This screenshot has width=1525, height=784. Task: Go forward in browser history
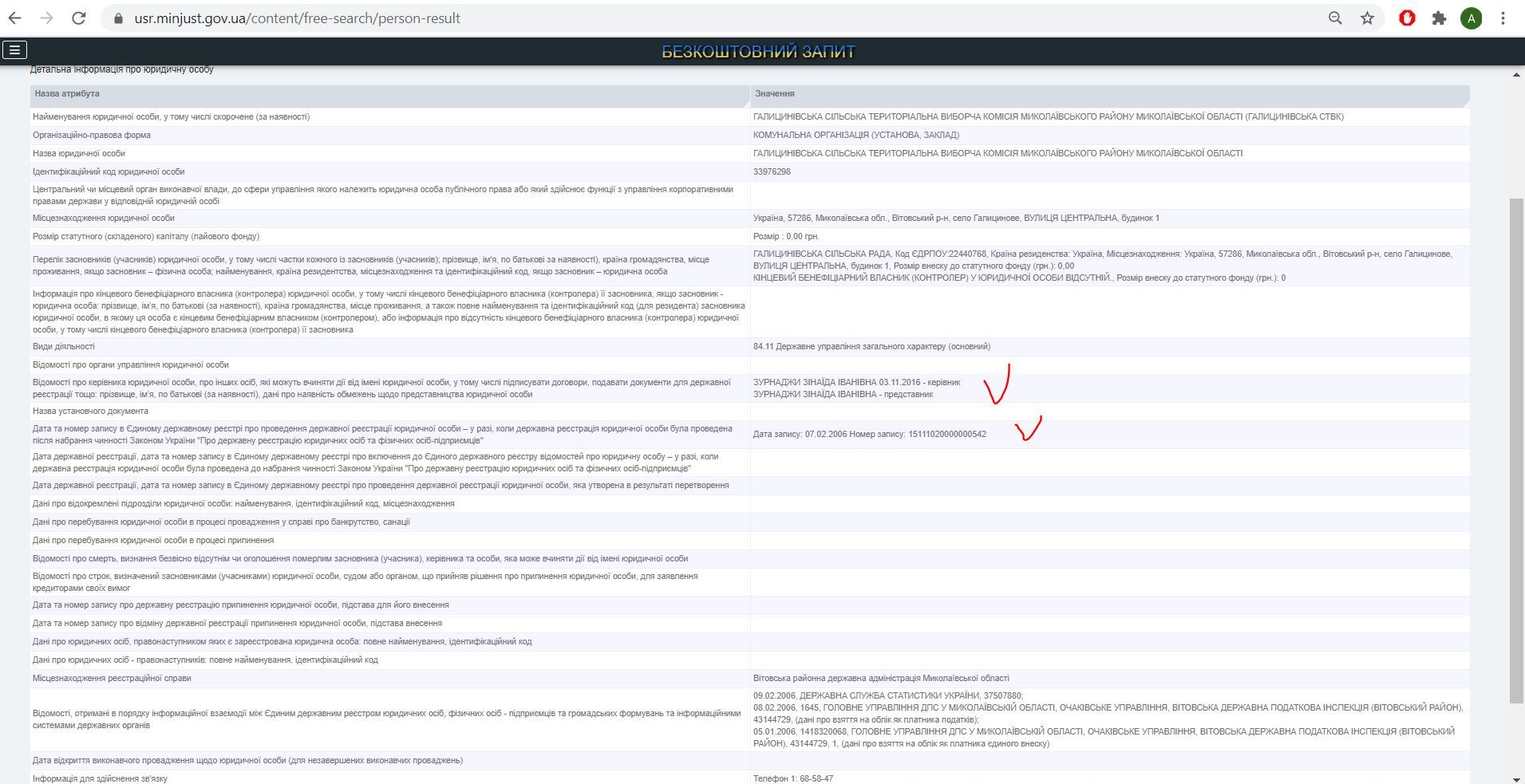coord(46,18)
